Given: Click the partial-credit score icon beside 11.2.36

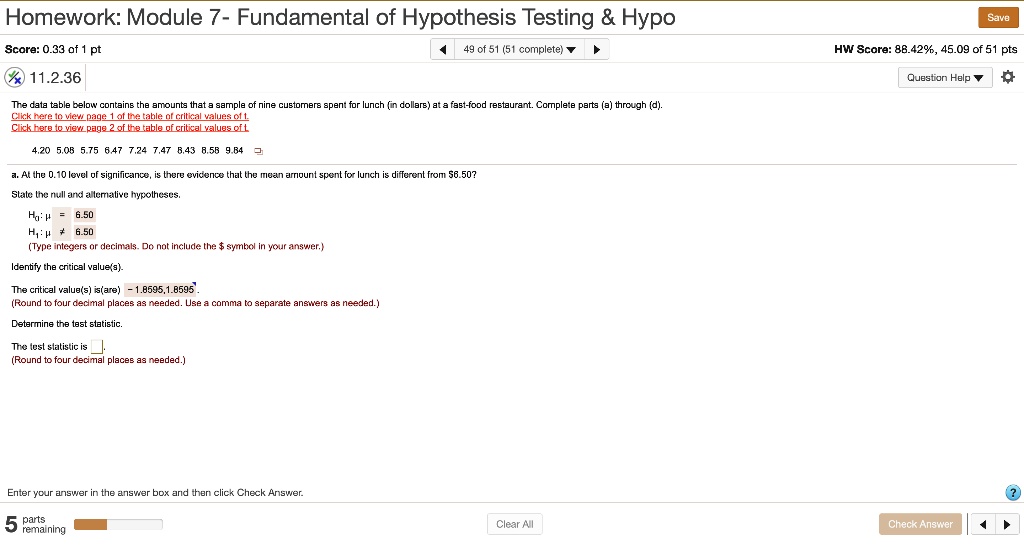Looking at the screenshot, I should pos(14,78).
